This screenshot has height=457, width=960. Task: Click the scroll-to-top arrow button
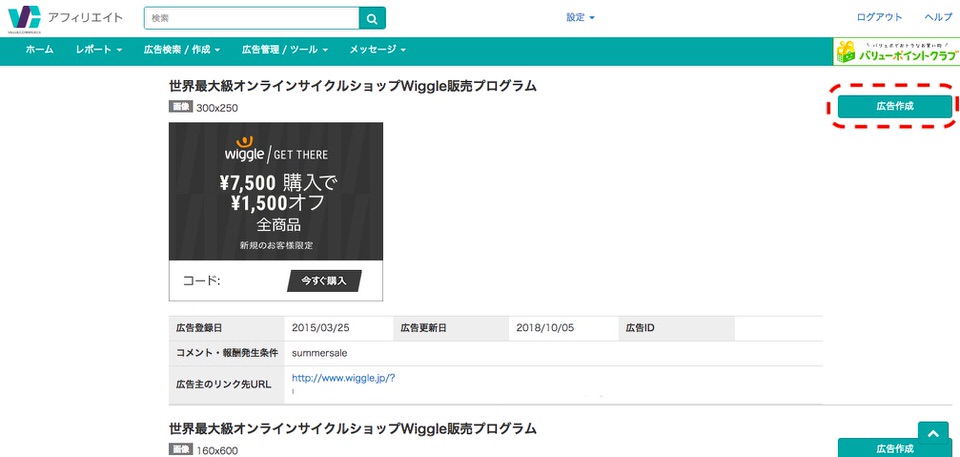tap(933, 434)
